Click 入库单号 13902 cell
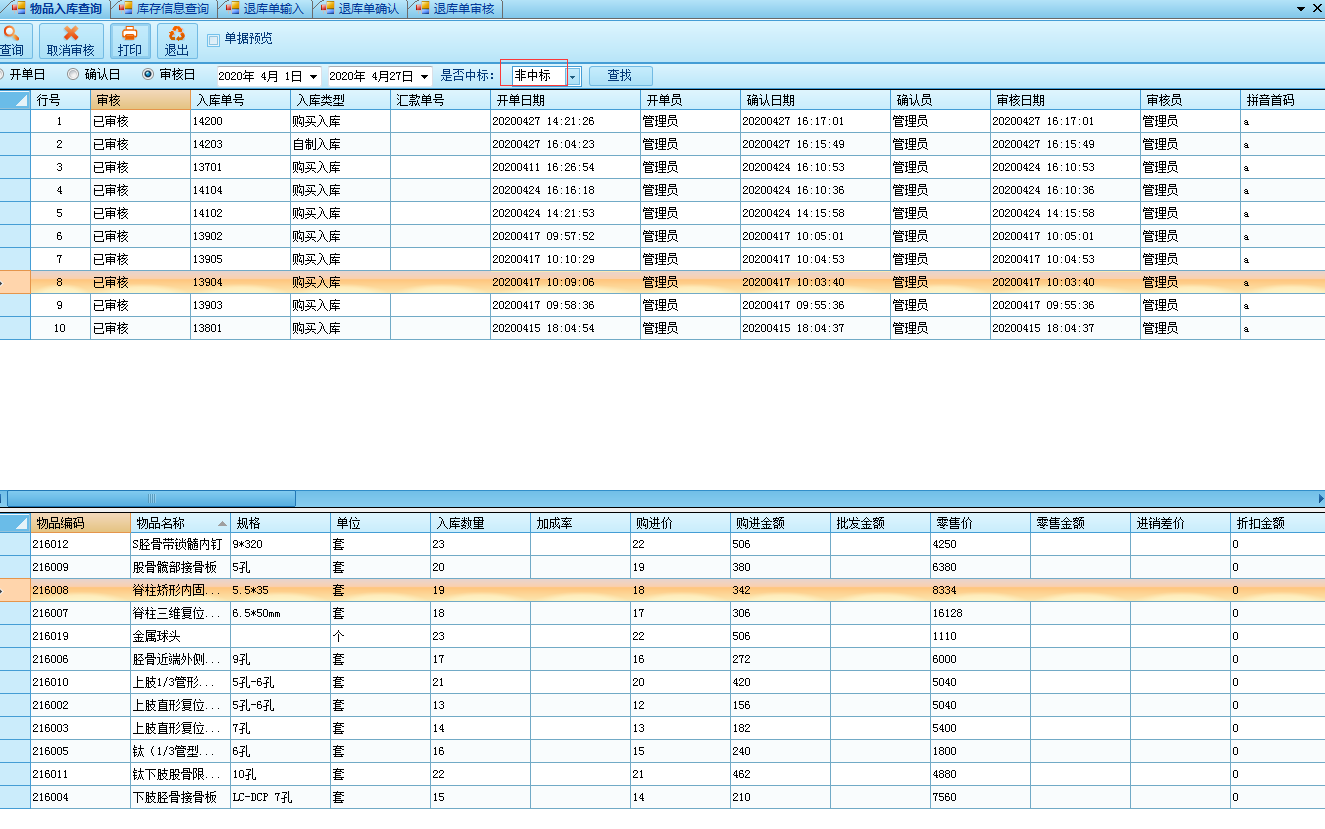1325x829 pixels. coord(240,236)
